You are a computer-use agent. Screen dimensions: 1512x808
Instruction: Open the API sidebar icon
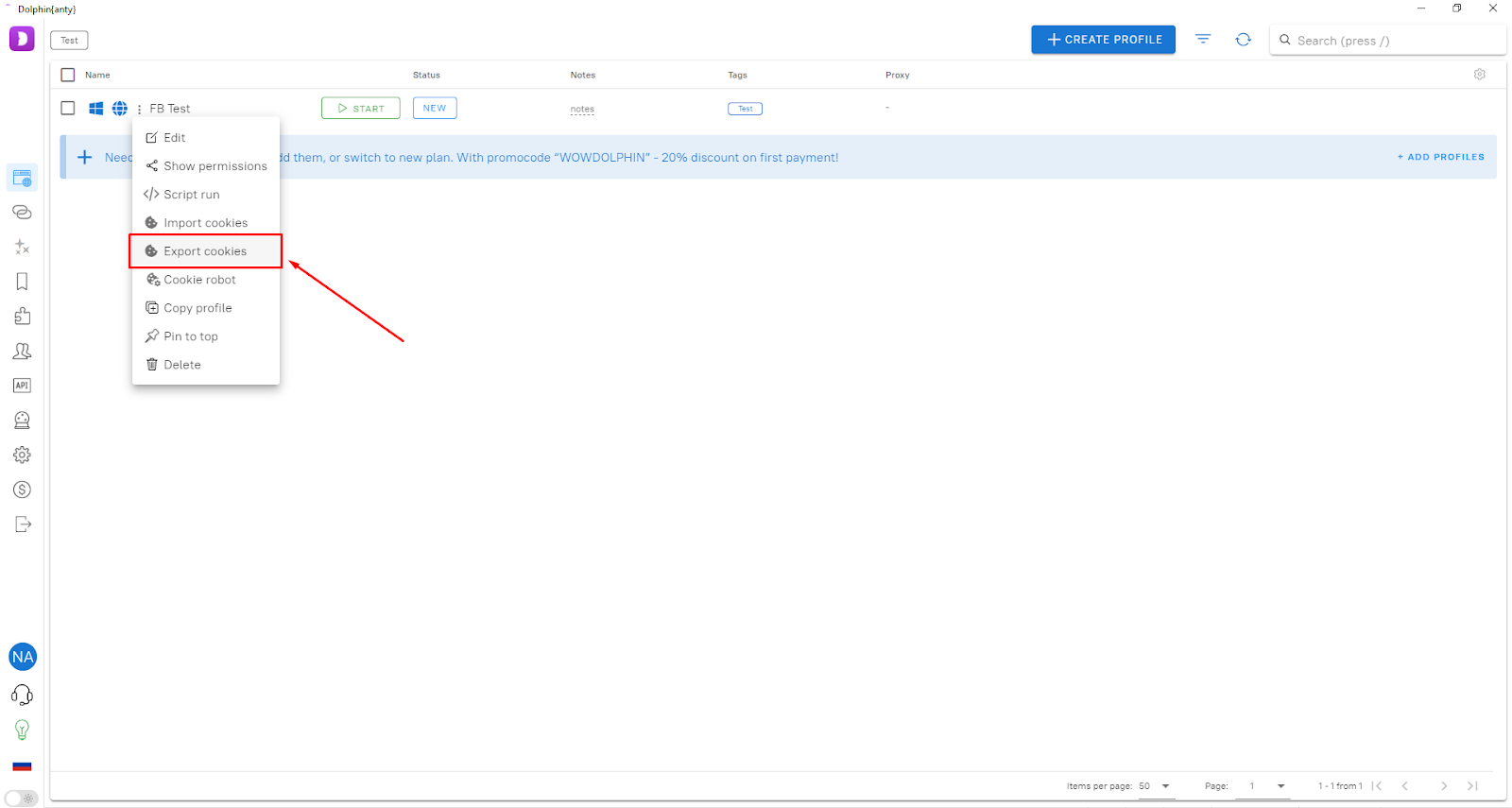[22, 386]
